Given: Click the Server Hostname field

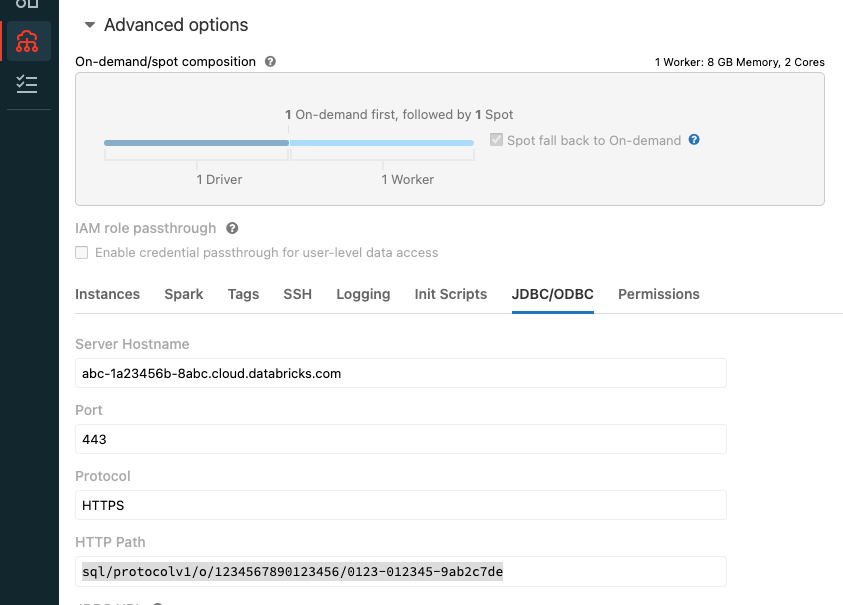Looking at the screenshot, I should click(401, 373).
